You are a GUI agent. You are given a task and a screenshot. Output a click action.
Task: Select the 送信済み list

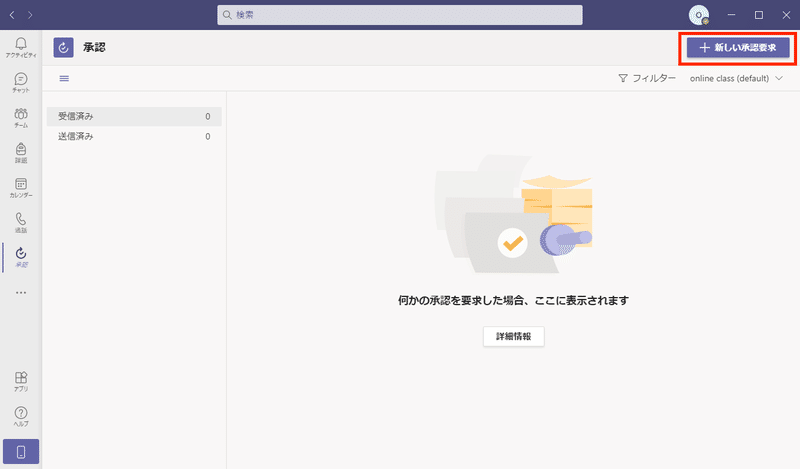click(134, 136)
